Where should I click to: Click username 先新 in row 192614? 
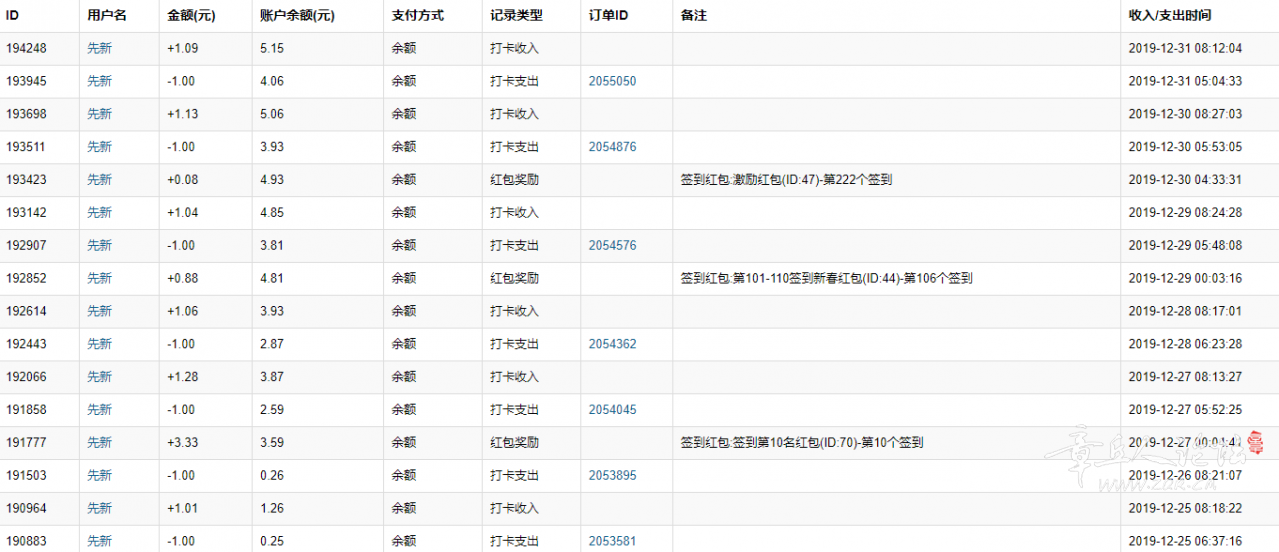[100, 311]
